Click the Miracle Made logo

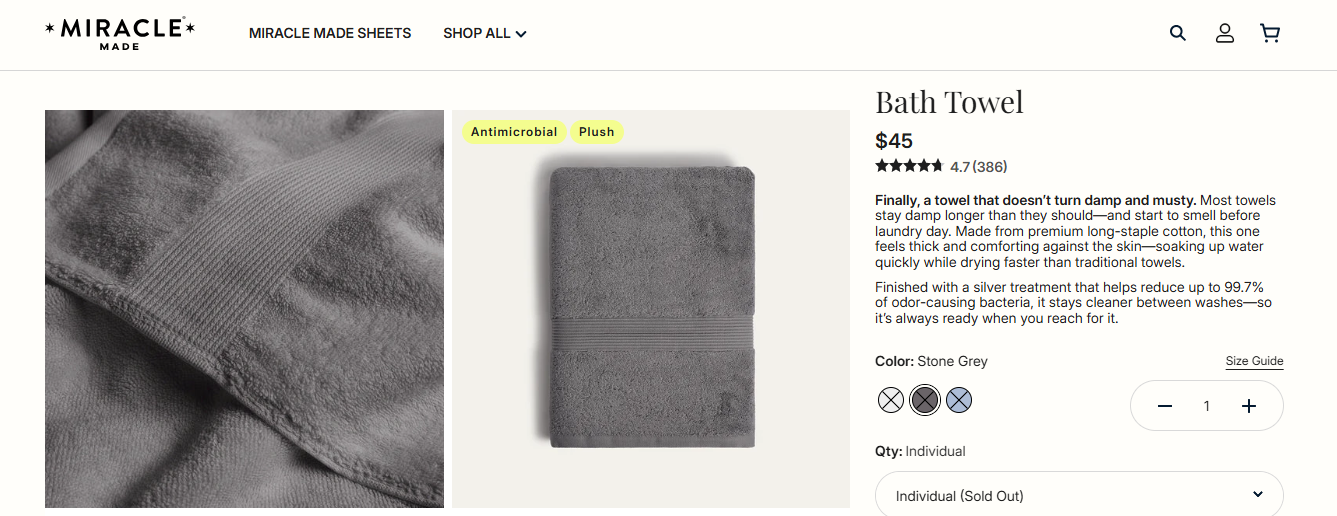[x=120, y=33]
